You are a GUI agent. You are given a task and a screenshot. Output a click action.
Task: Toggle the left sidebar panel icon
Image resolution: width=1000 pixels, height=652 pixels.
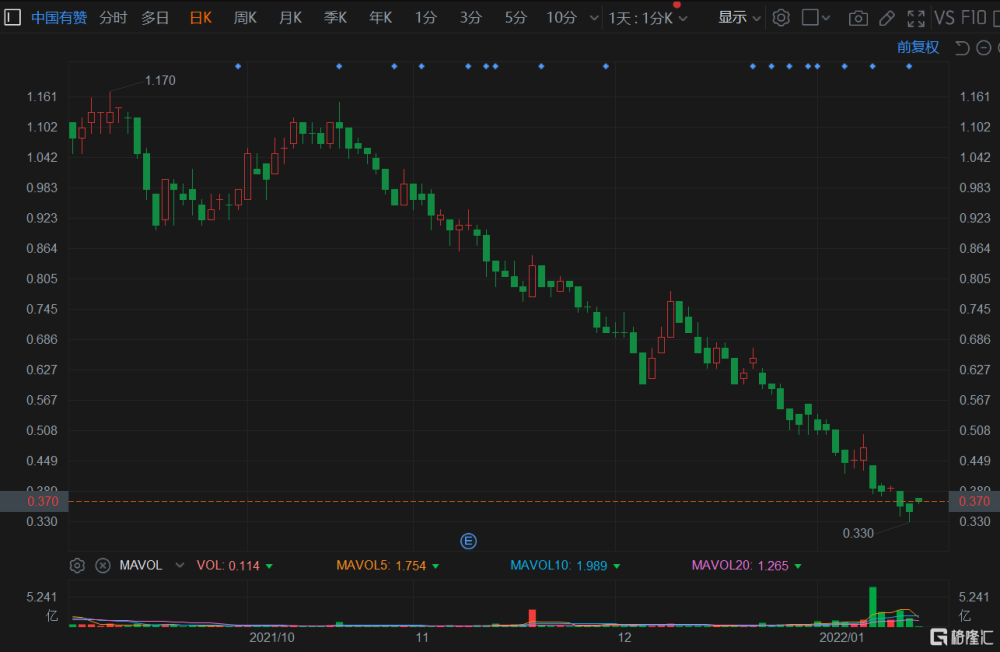pos(12,17)
